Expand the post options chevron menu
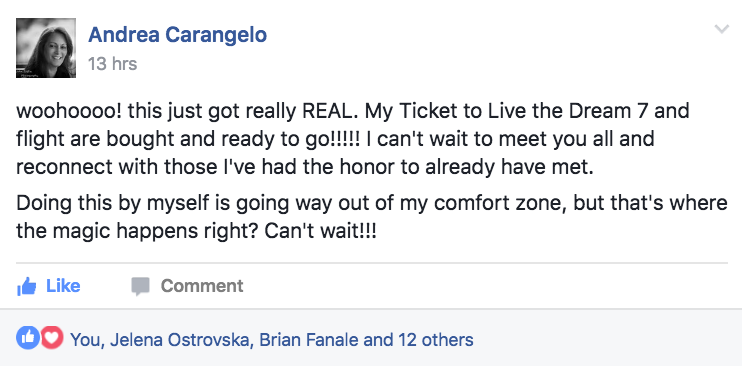The image size is (742, 366). [722, 29]
